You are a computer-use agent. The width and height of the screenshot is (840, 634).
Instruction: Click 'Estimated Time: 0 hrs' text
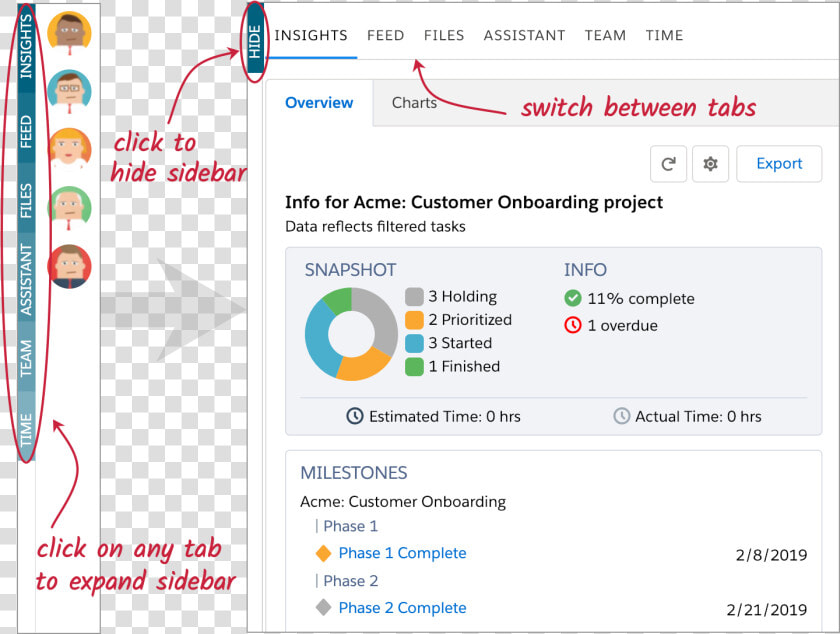pyautogui.click(x=445, y=416)
